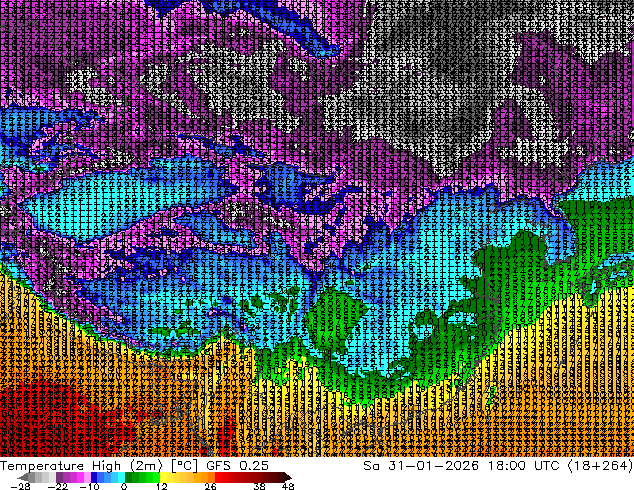
Task: Click the "Sa 31-01-2026" date text
Action: 421,465
